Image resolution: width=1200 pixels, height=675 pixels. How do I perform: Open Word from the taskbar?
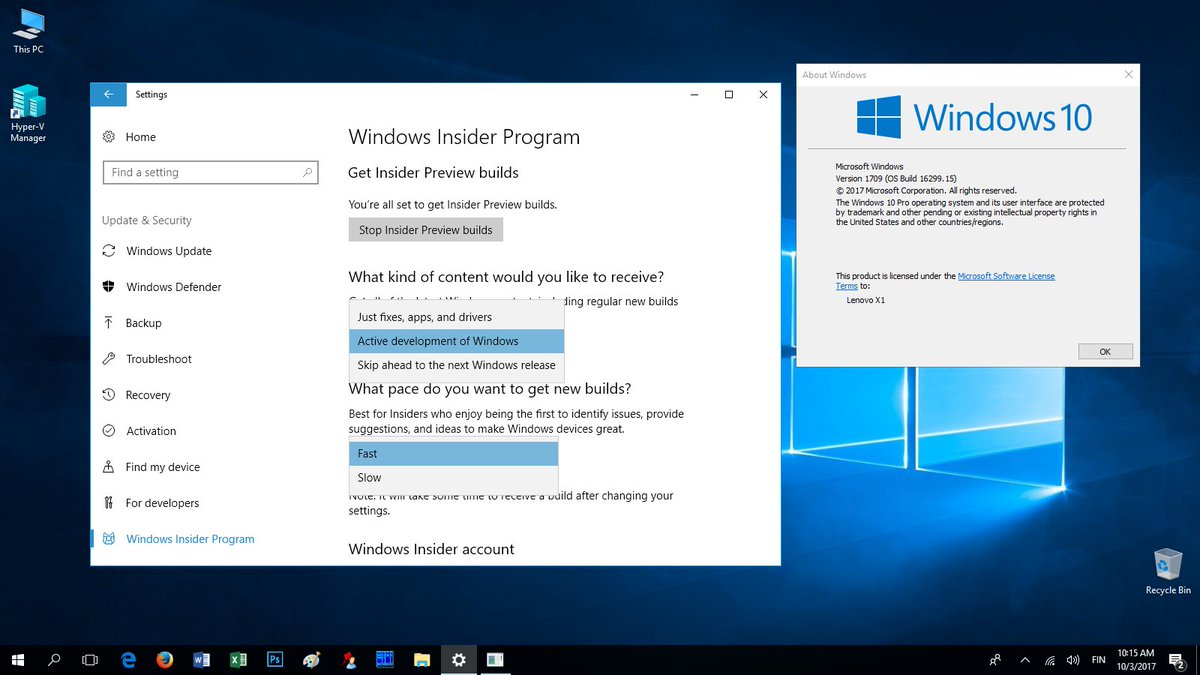click(x=201, y=660)
